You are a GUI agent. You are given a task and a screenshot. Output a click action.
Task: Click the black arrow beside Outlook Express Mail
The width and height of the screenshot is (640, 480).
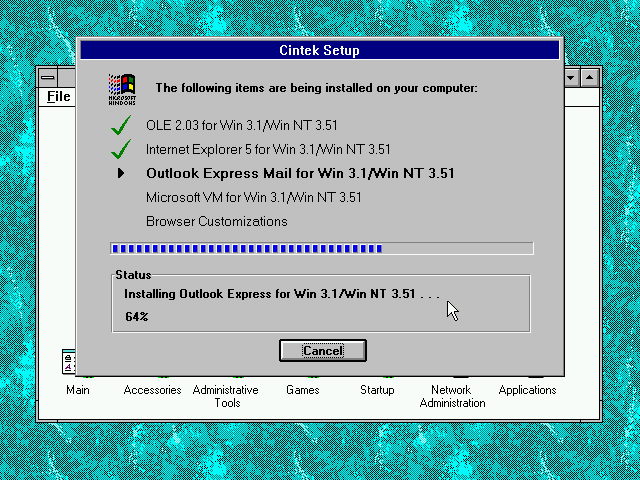click(121, 173)
